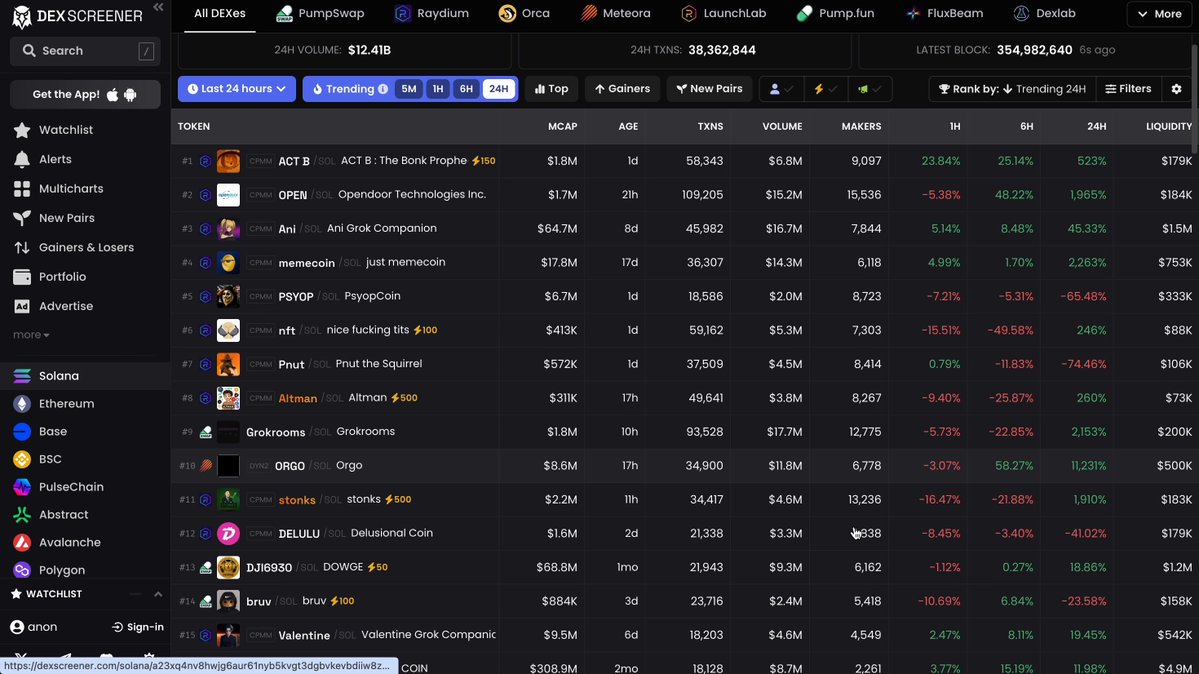
Task: Switch to the Raydium tab
Action: click(x=432, y=14)
